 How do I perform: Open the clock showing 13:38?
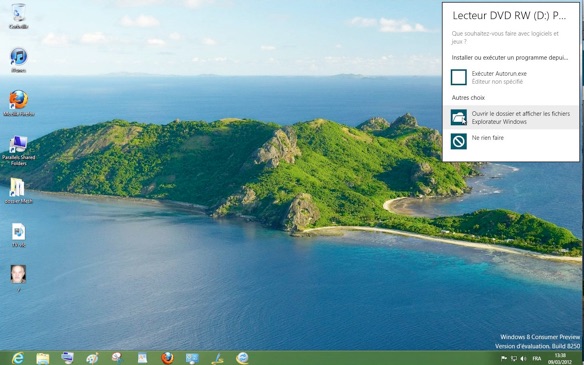pos(560,358)
